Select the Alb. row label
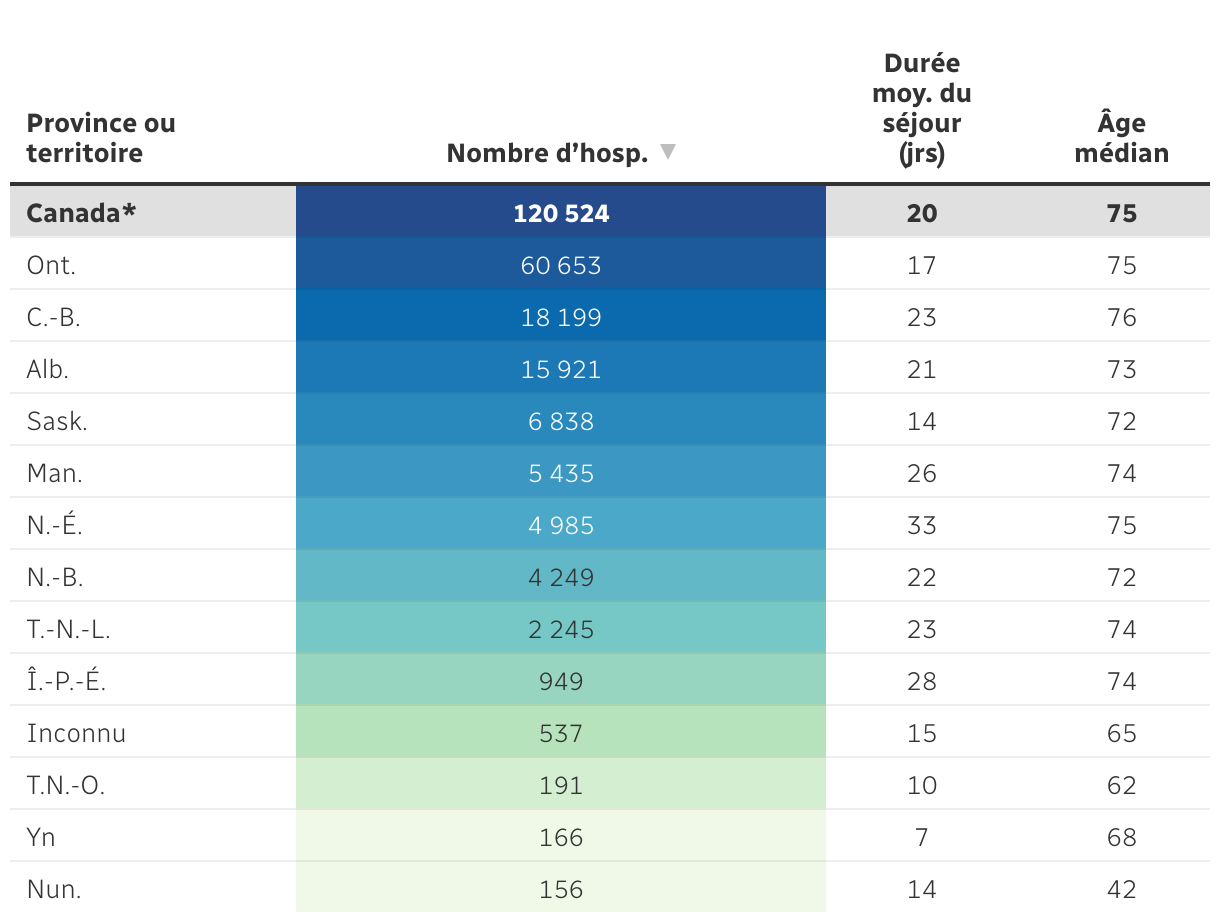This screenshot has height=922, width=1220. [x=48, y=369]
